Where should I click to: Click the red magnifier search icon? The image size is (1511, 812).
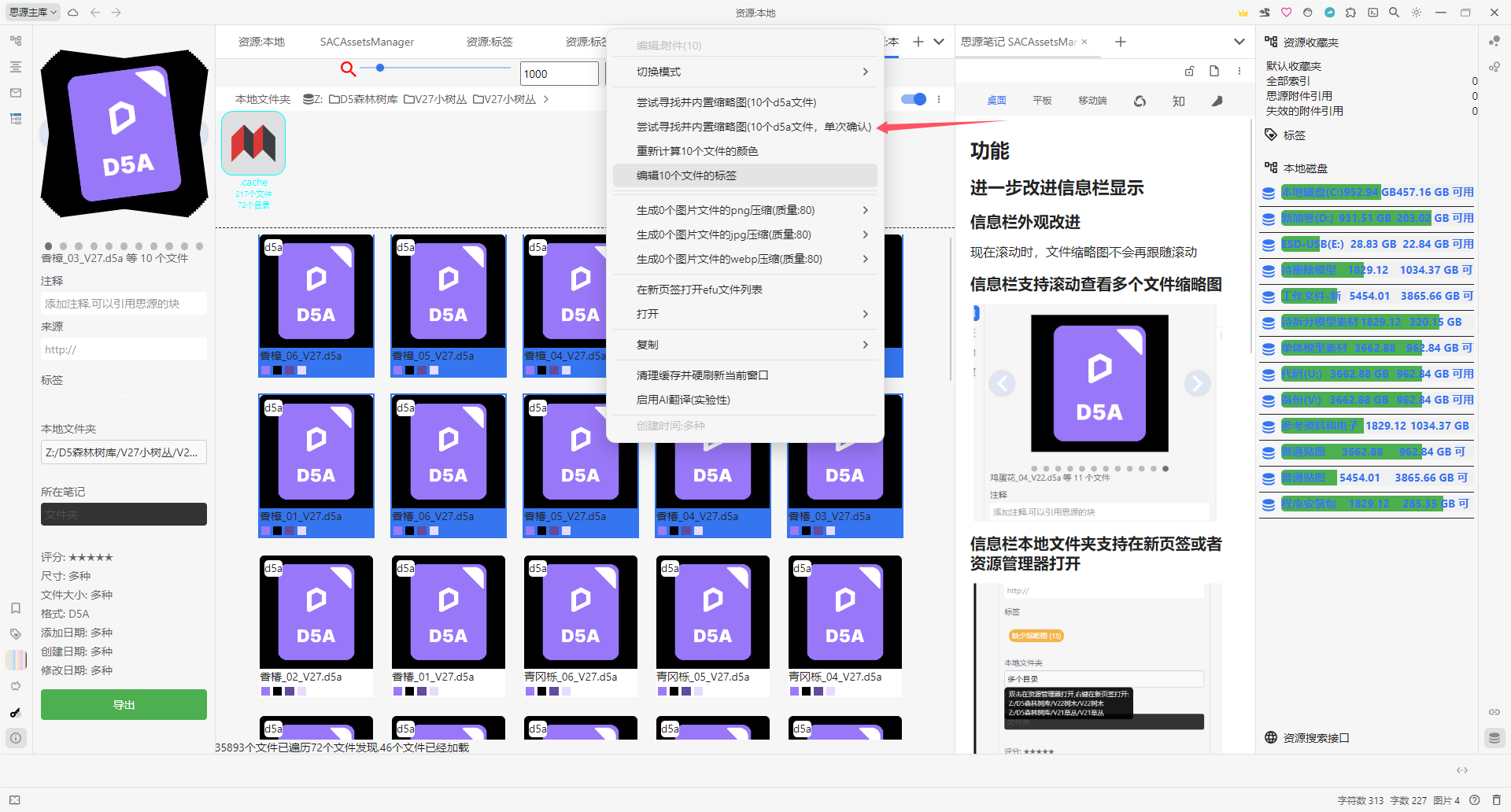point(348,69)
